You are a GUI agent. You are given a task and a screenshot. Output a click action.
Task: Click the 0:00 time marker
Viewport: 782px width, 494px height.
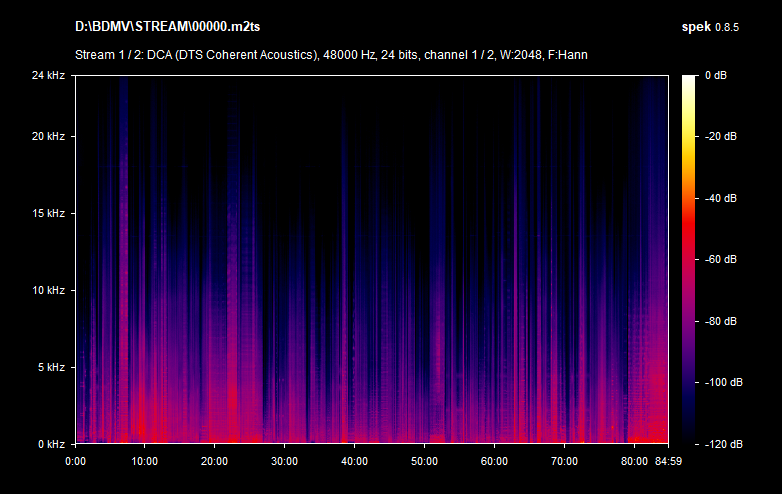(75, 461)
